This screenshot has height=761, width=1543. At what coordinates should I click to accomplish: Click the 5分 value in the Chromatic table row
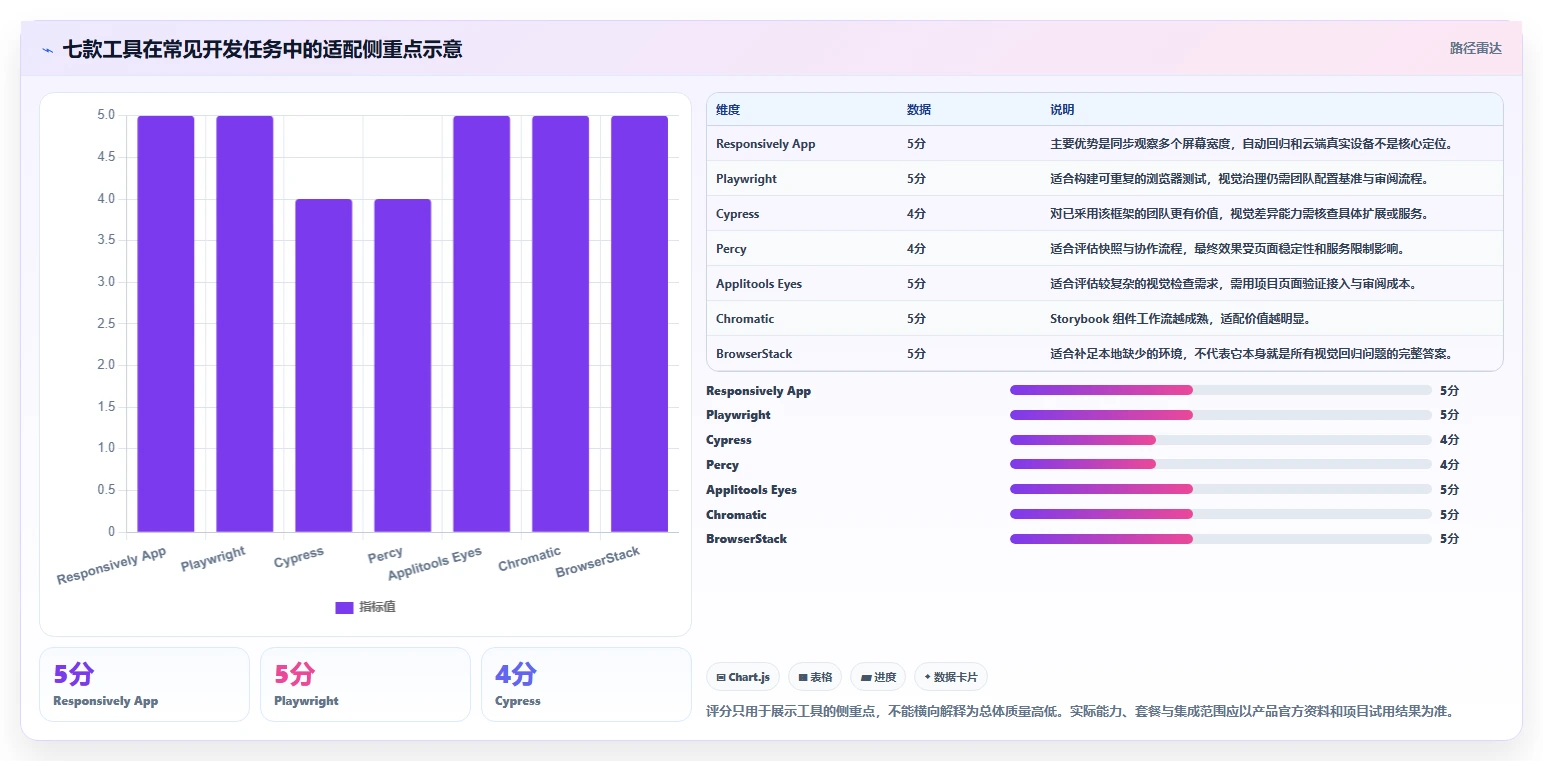click(916, 319)
